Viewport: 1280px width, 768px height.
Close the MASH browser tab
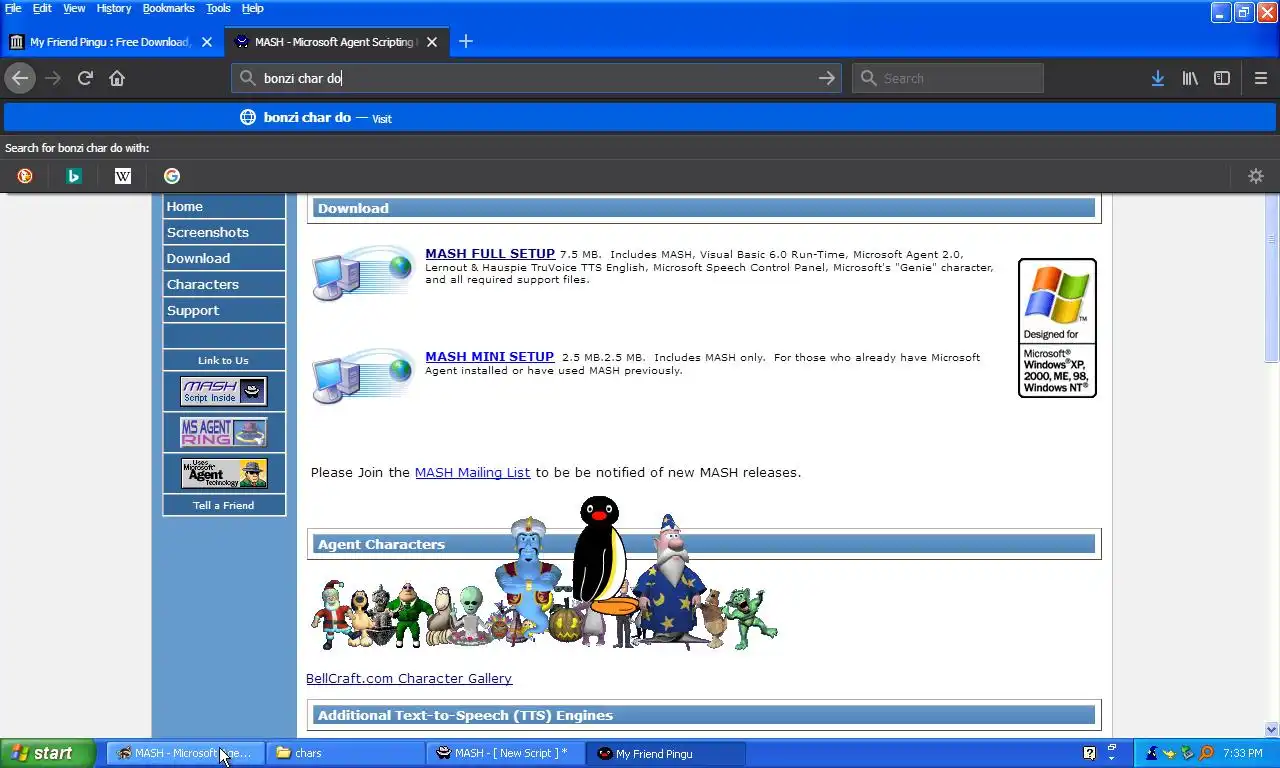432,42
